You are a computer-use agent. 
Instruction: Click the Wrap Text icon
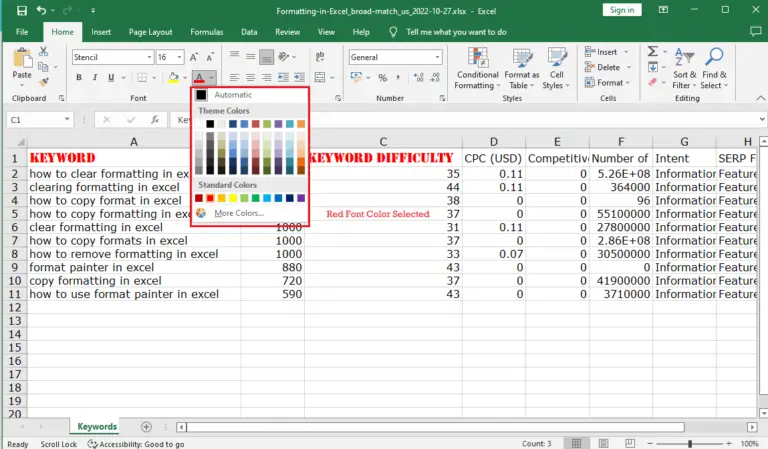coord(320,56)
